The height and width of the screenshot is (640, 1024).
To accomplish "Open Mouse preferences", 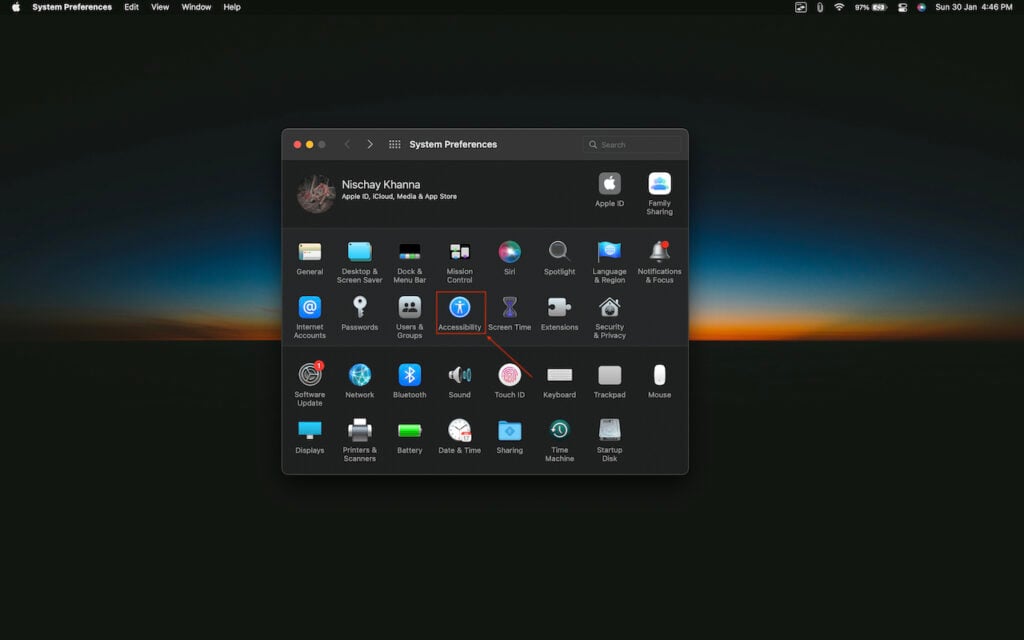I will point(660,382).
